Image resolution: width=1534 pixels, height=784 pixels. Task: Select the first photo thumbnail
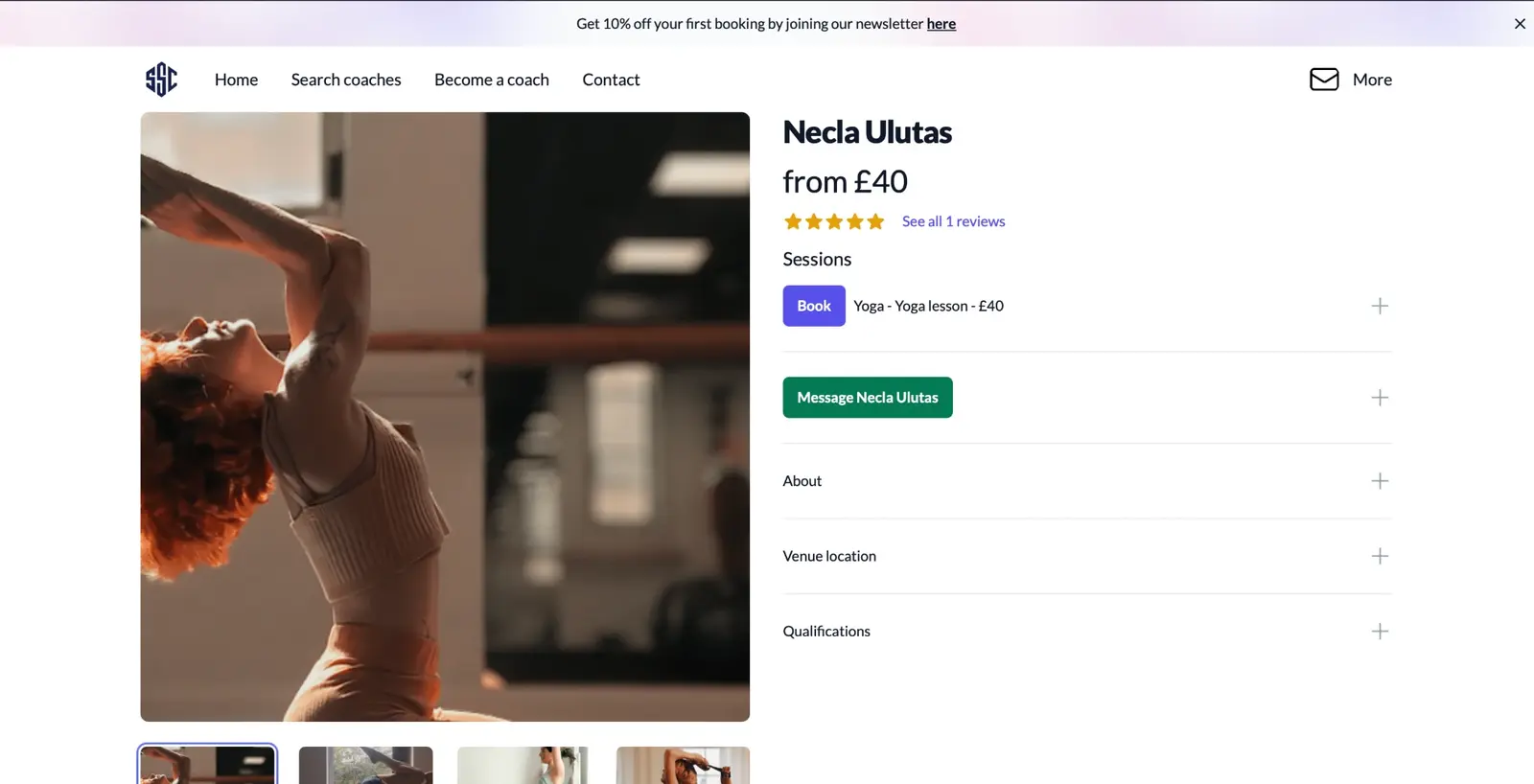point(207,765)
